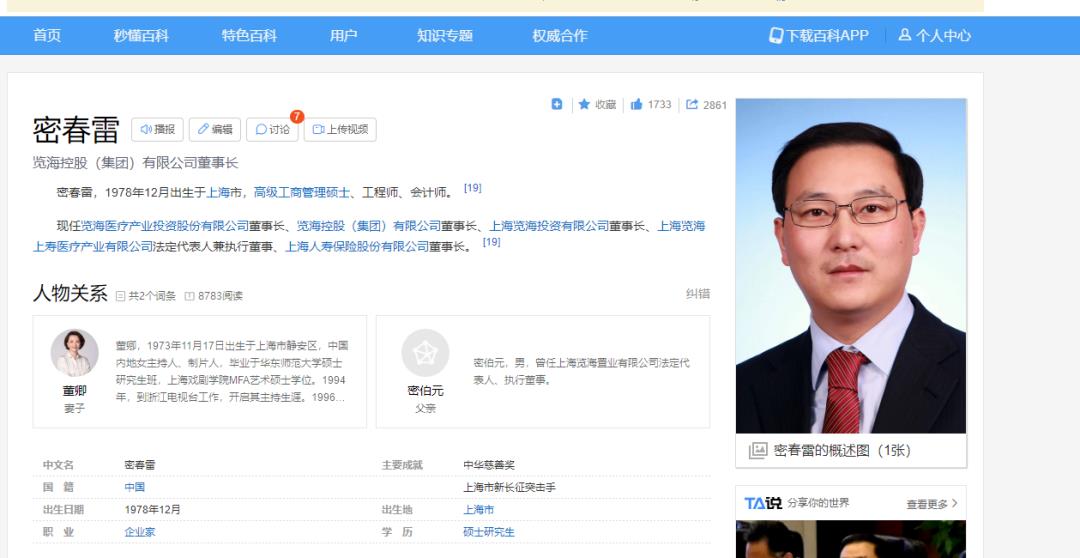
Task: Click 密伯元 placeholder avatar icon
Action: point(425,352)
